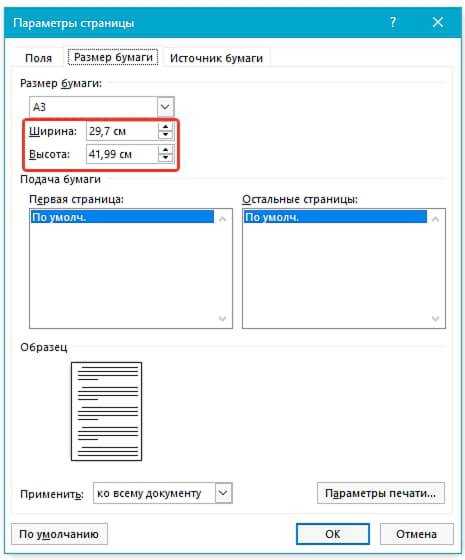Select По умолч. in Остальные страницы list
Image resolution: width=465 pixels, height=560 pixels.
[335, 217]
